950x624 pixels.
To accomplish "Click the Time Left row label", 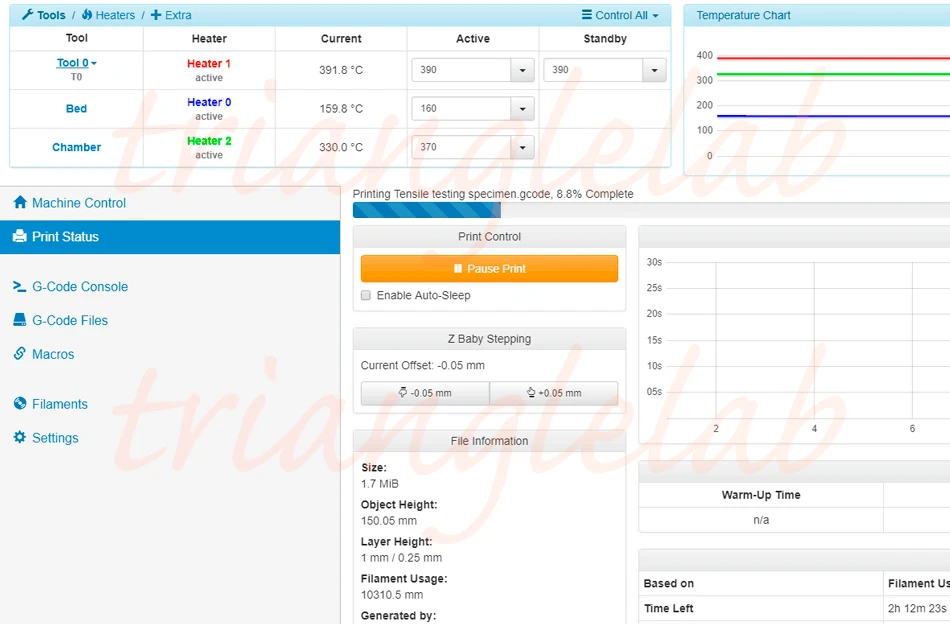I will coord(668,608).
